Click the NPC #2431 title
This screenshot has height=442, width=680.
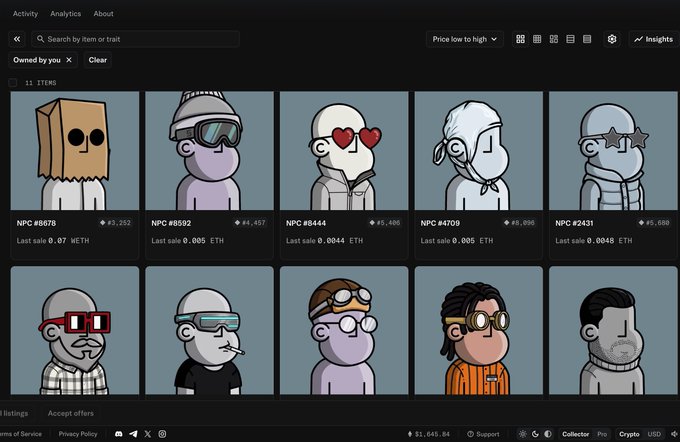pyautogui.click(x=574, y=223)
